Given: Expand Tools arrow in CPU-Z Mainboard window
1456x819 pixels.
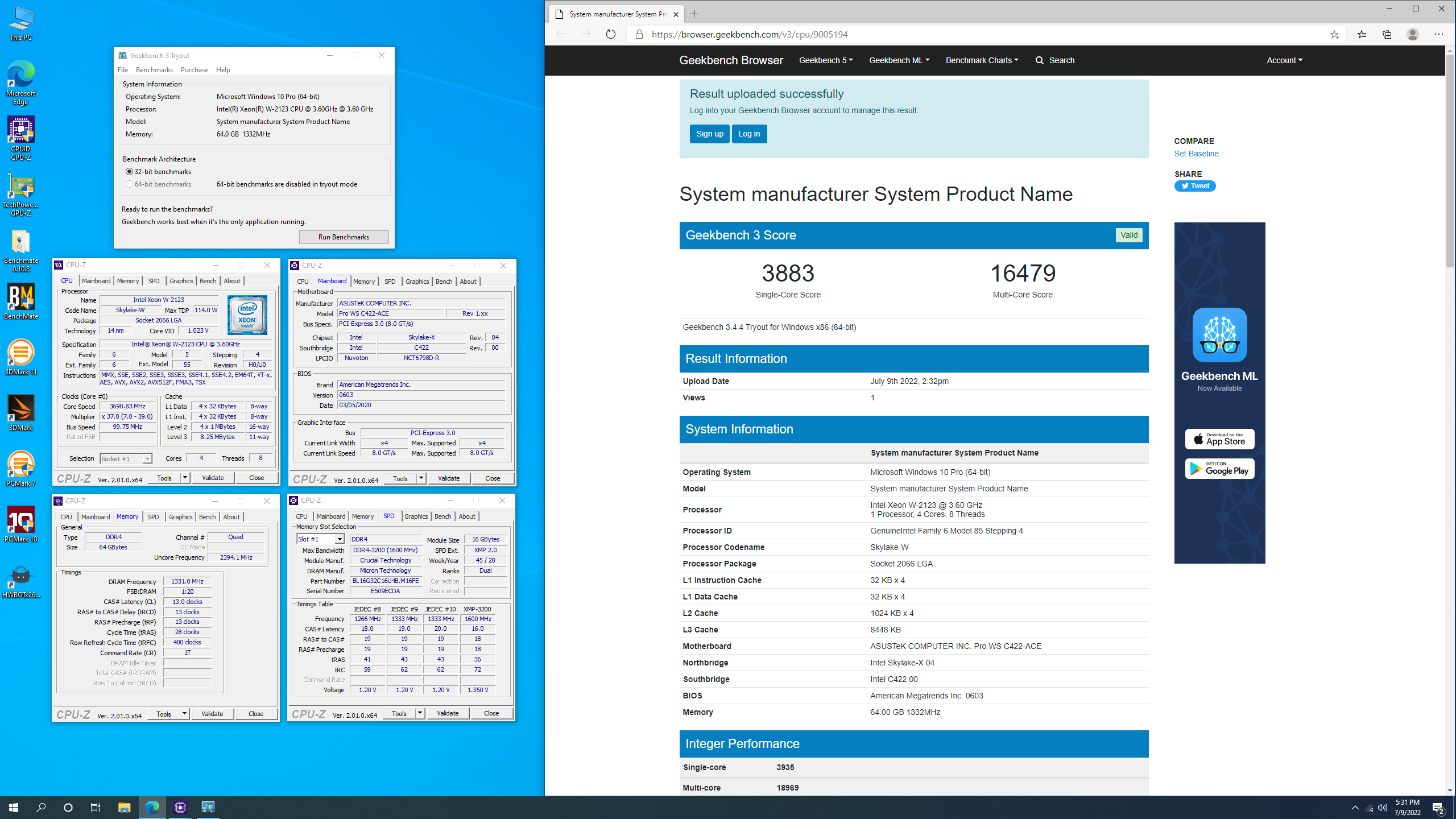Looking at the screenshot, I should (421, 478).
